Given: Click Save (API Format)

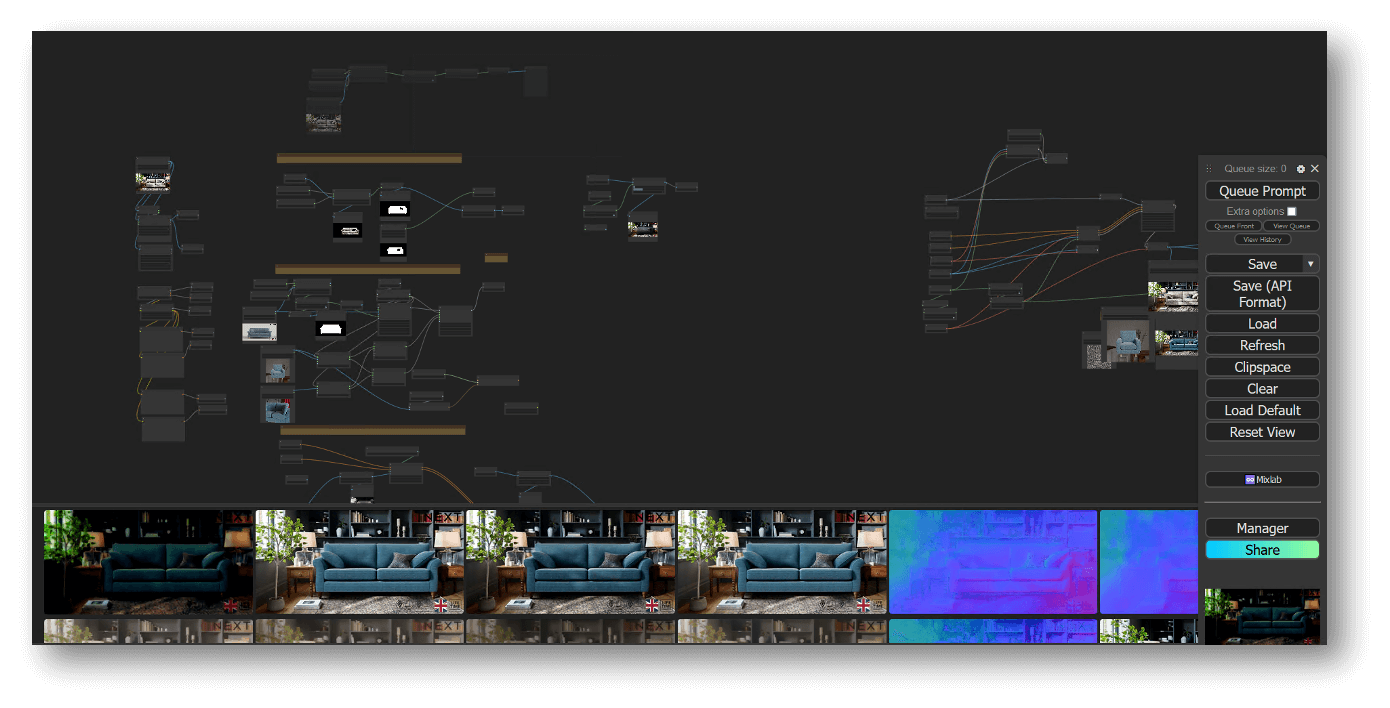Looking at the screenshot, I should click(x=1262, y=294).
